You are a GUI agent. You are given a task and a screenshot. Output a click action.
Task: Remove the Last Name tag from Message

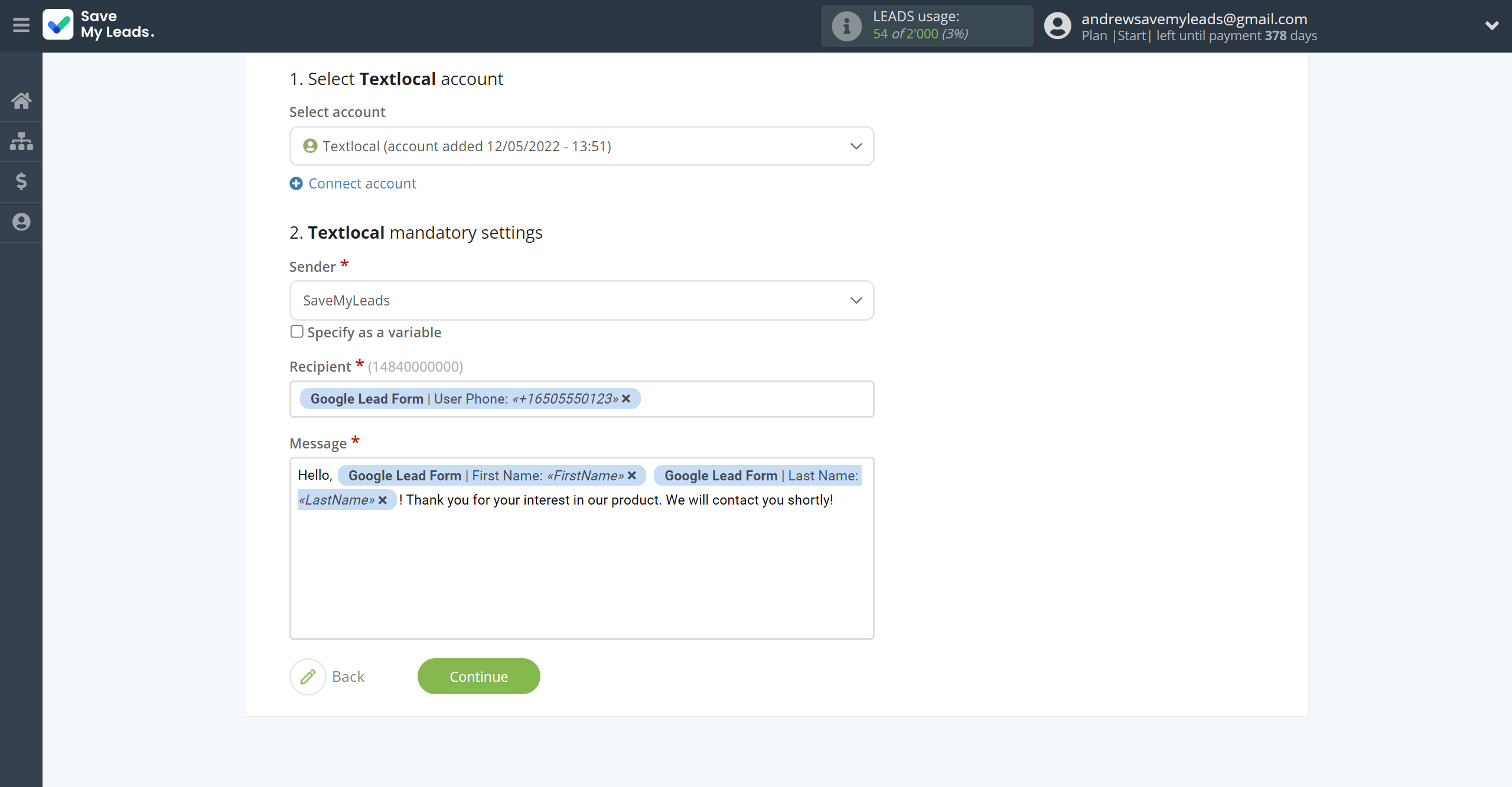coord(383,500)
